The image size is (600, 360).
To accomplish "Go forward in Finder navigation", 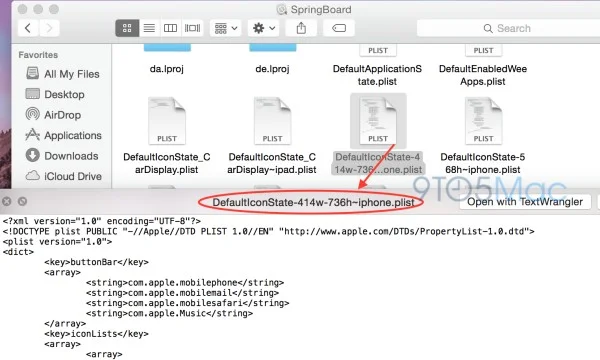I will pos(49,28).
